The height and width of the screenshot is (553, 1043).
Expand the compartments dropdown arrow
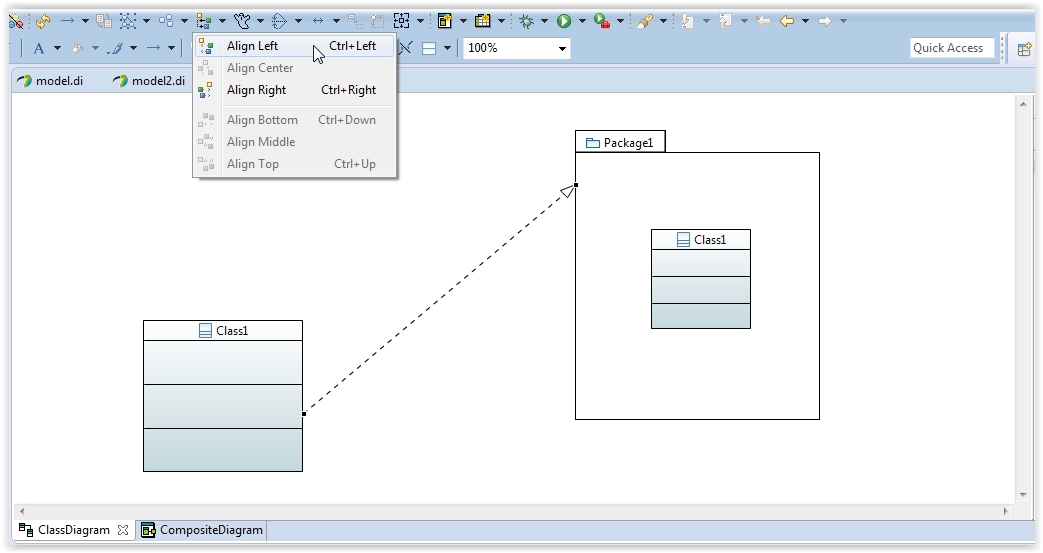pos(447,48)
